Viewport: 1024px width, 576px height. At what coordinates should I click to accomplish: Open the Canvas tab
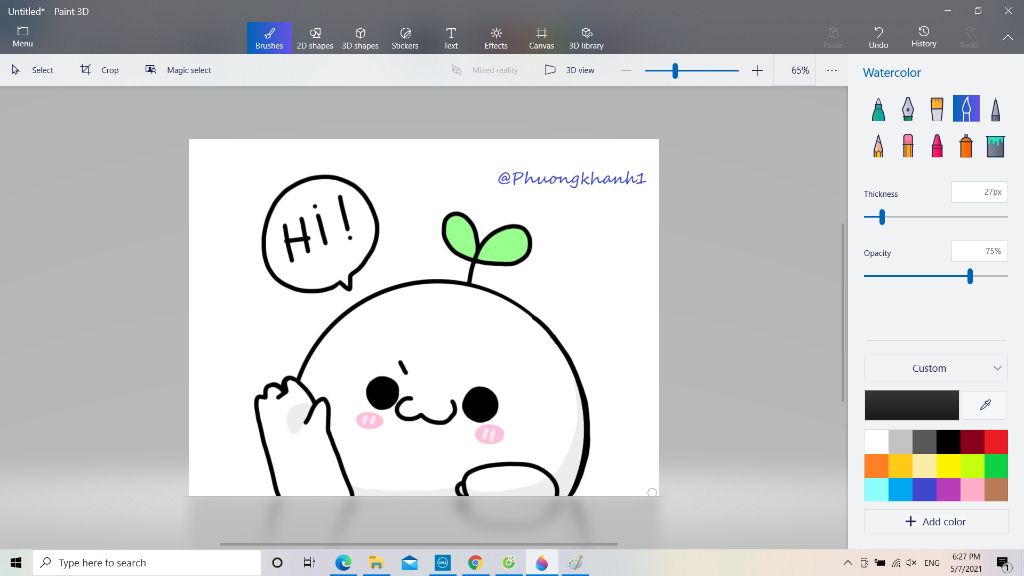coord(541,37)
